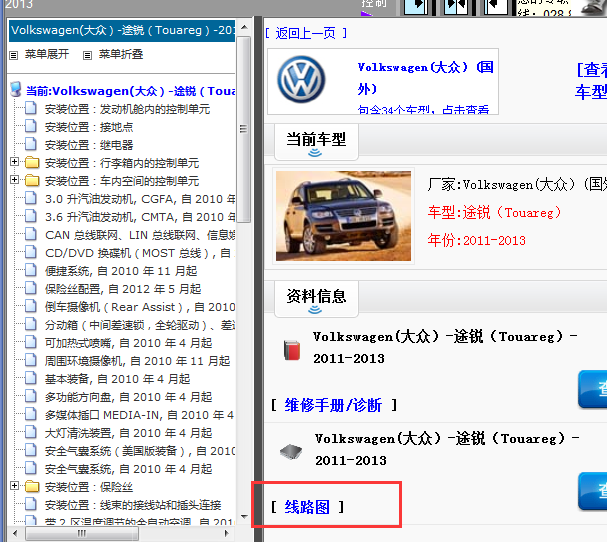
Task: Open the 维修手册/诊断 link
Action: [x=333, y=405]
